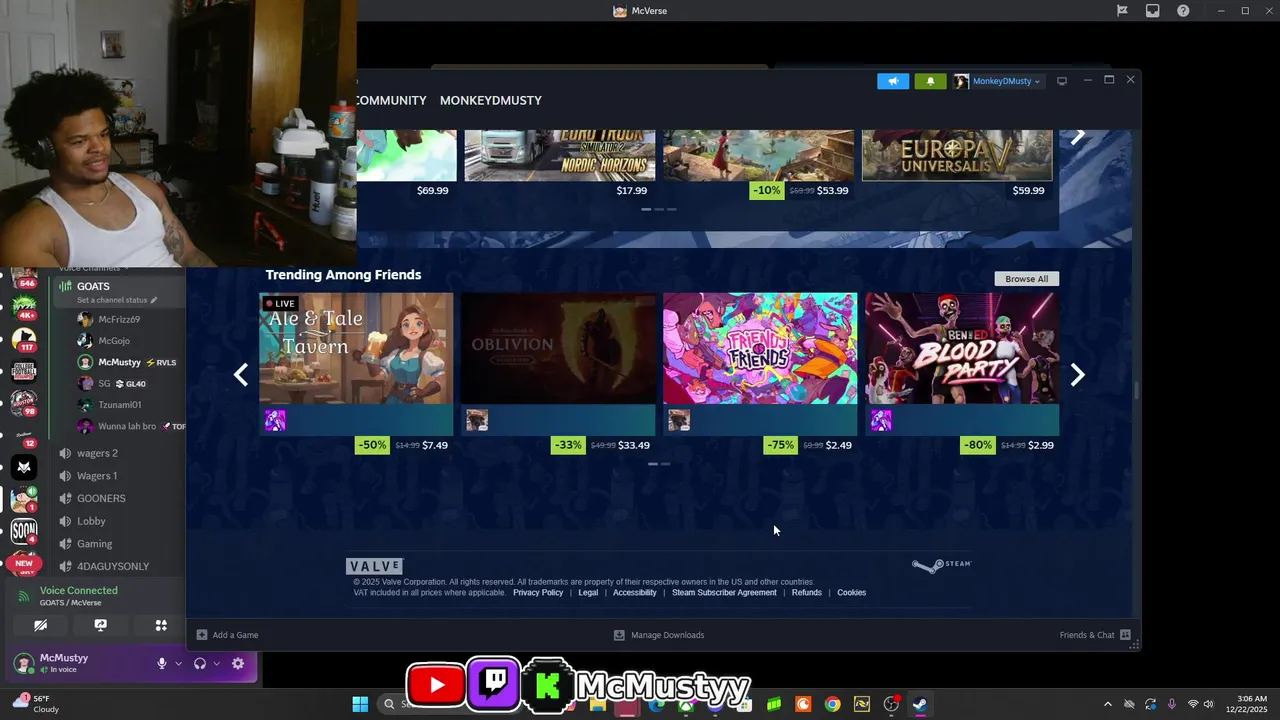Click Browse All in Trending Among Friends
This screenshot has height=720, width=1280.
point(1026,279)
